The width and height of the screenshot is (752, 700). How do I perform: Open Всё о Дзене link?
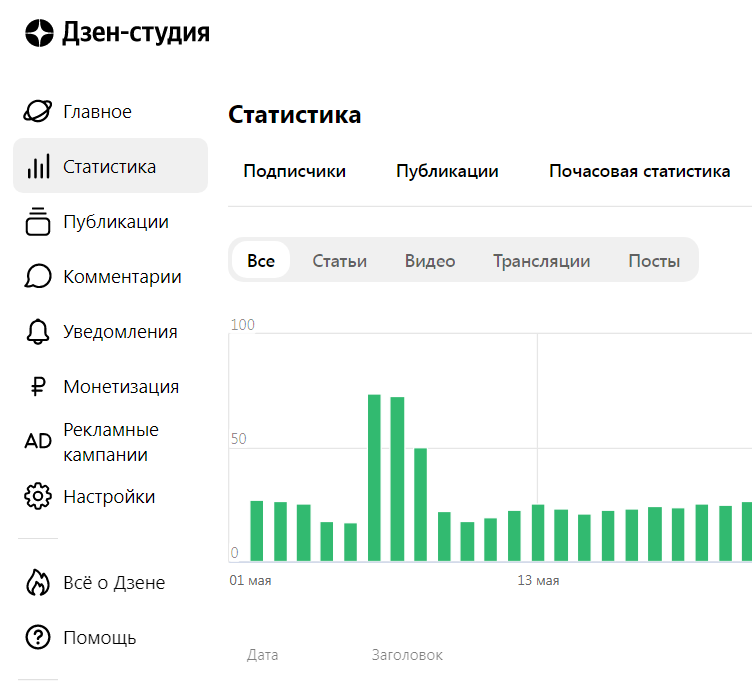pyautogui.click(x=114, y=583)
